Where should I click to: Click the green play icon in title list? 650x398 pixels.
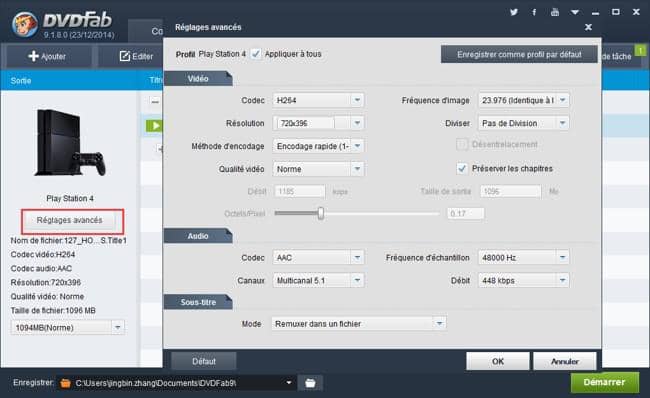point(154,126)
